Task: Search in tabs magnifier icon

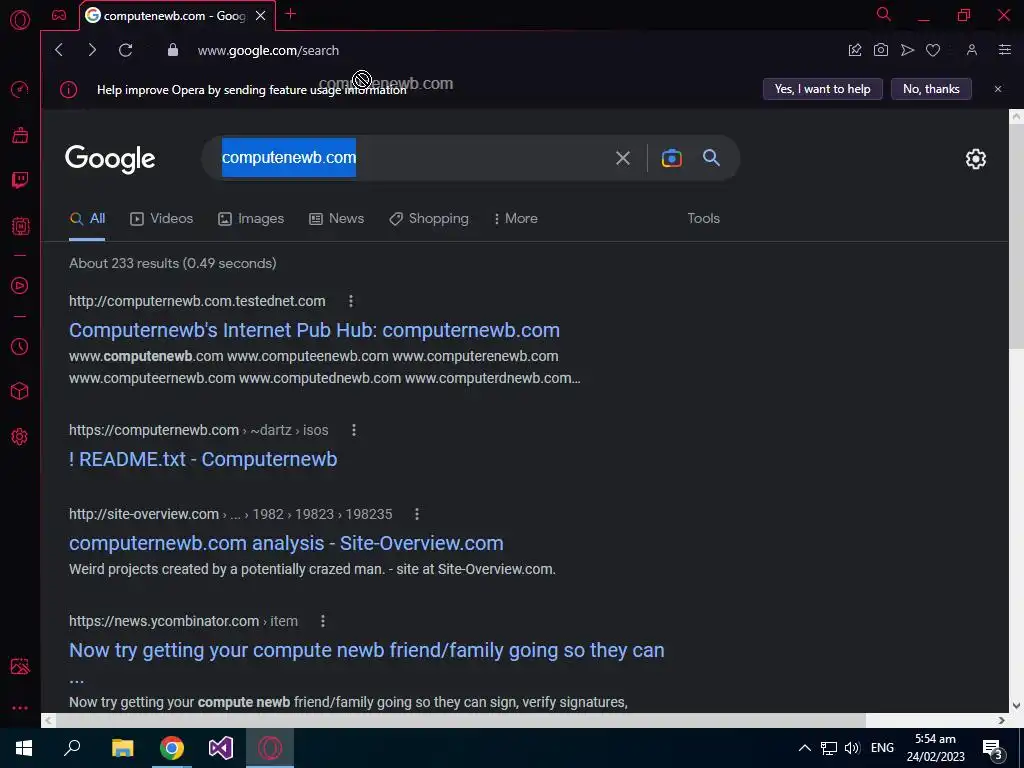Action: point(884,14)
